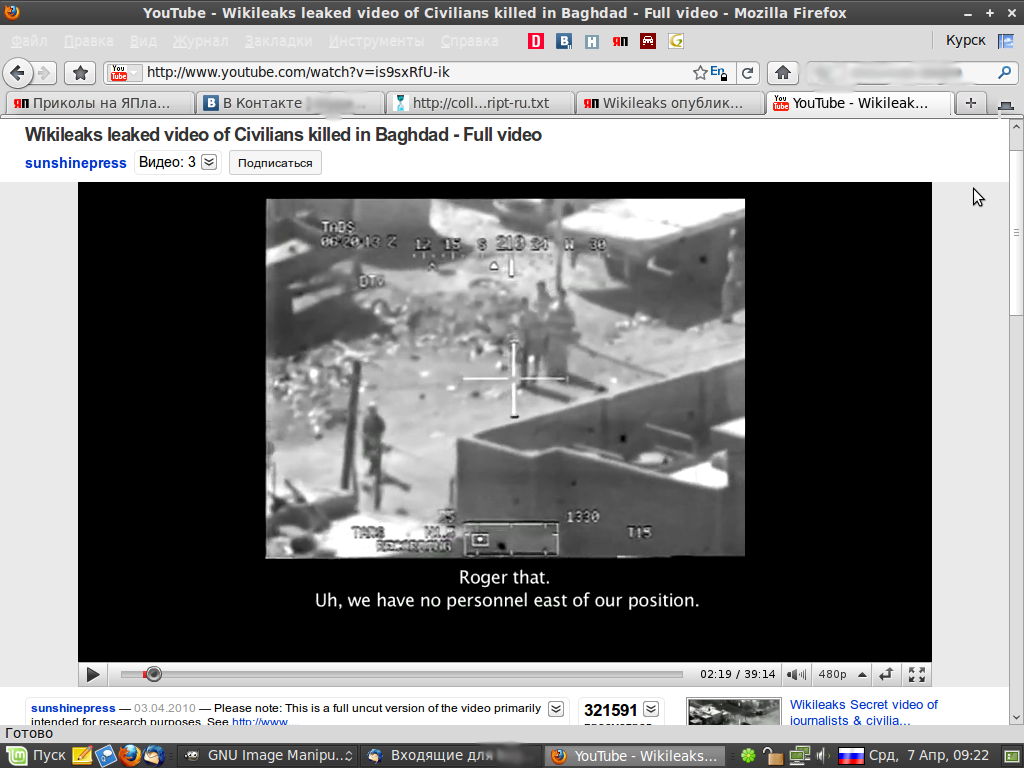Open the Пуск menu in the taskbar

coord(38,755)
